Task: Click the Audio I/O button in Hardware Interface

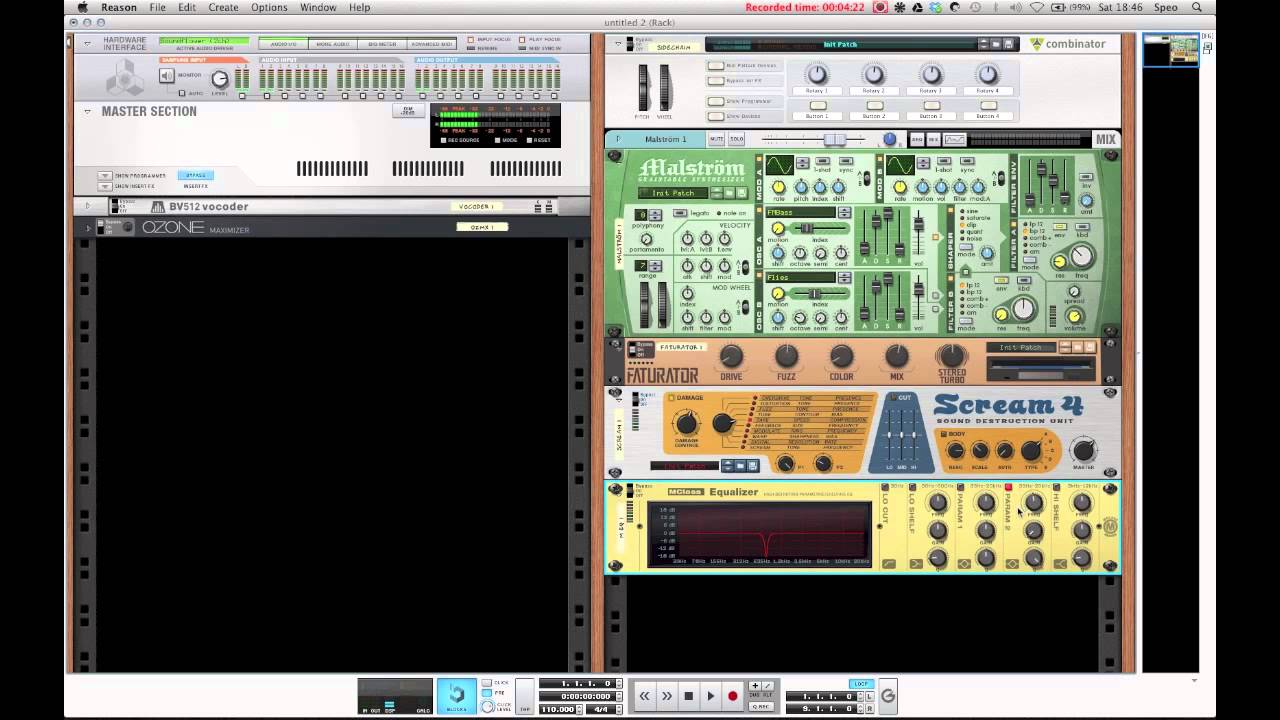Action: click(283, 44)
